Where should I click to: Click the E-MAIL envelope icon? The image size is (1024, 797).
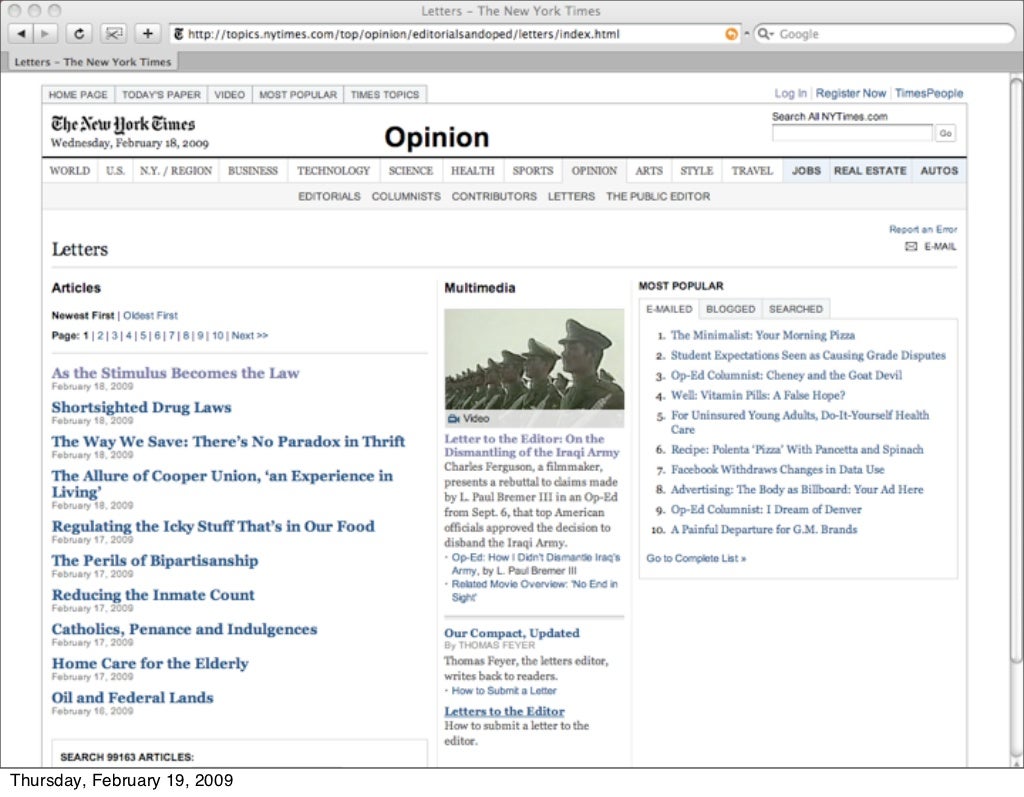click(x=911, y=246)
